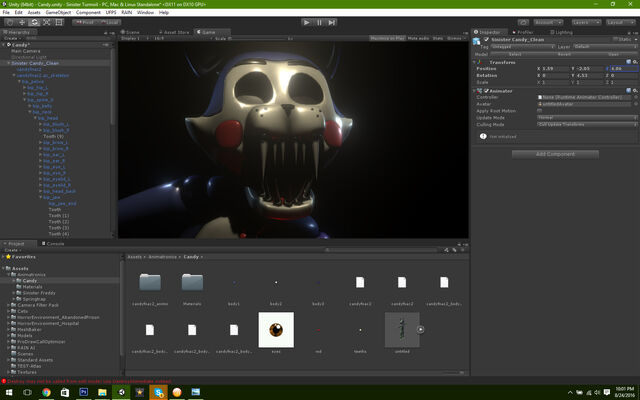Viewport: 640px width, 400px height.
Task: Toggle Mute audio in Game view
Action: 418,38
